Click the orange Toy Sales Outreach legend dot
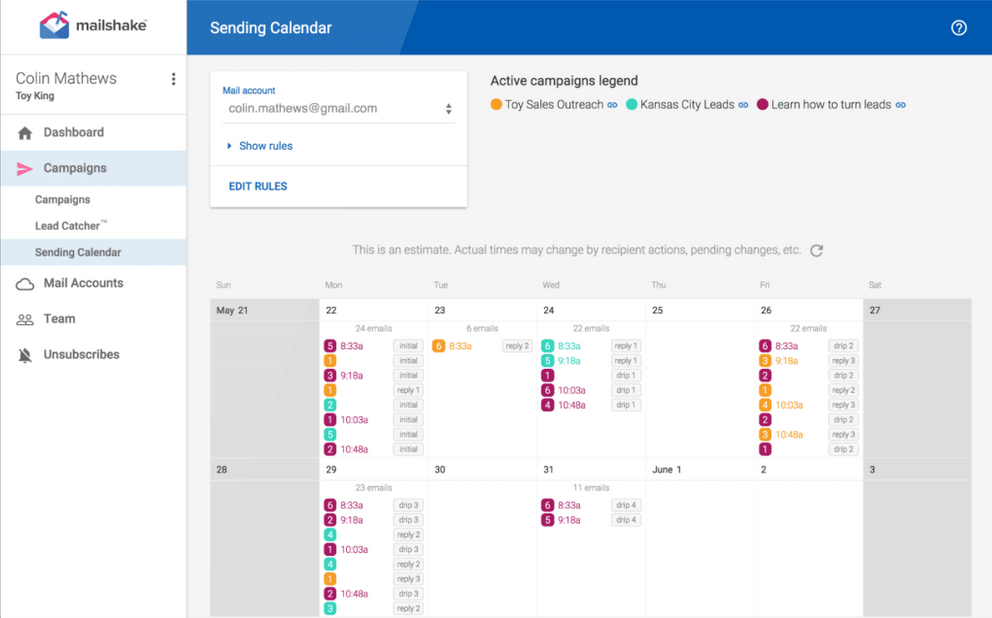The width and height of the screenshot is (992, 618). (496, 104)
